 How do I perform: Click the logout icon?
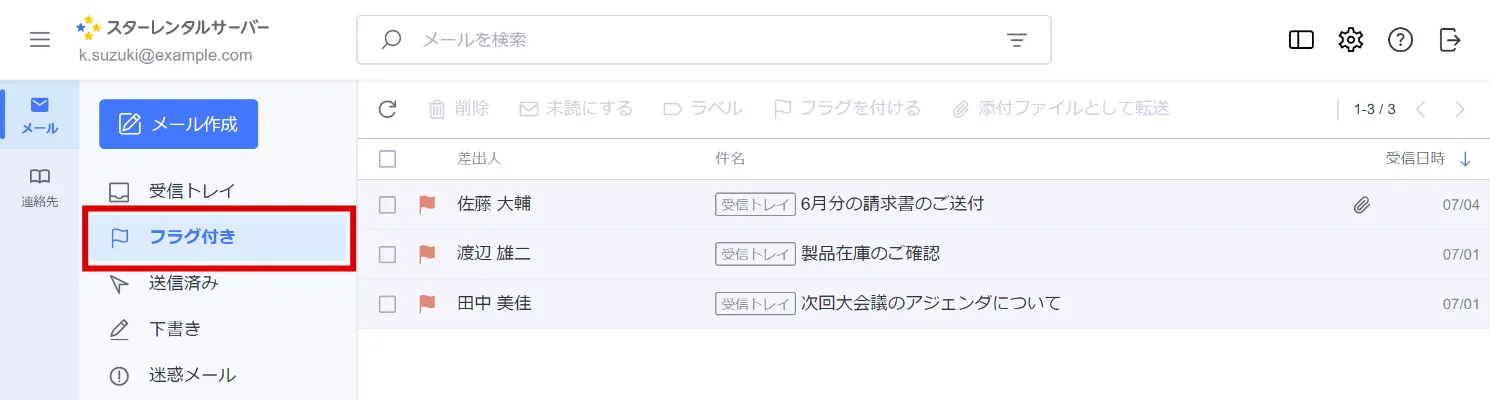(1450, 40)
